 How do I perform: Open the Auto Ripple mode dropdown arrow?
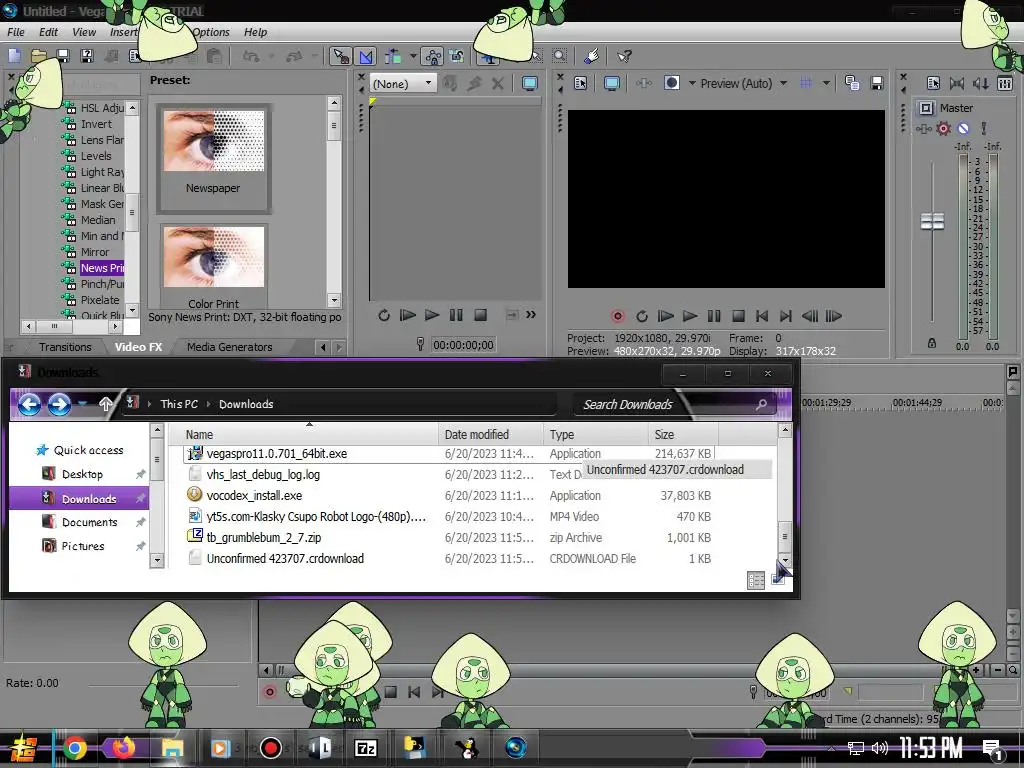point(413,56)
